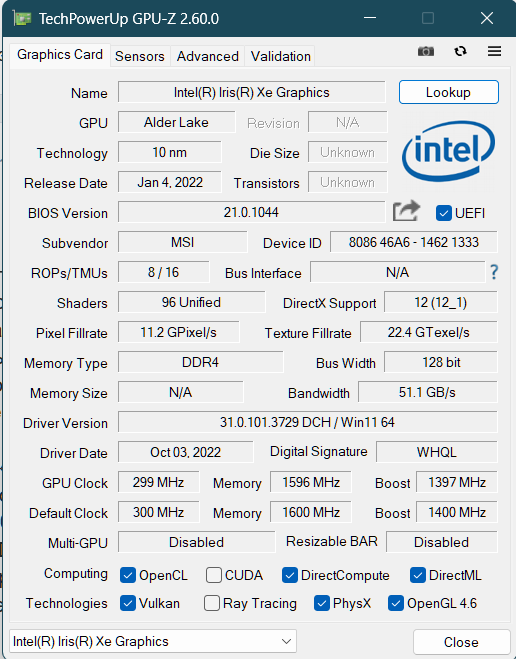This screenshot has width=516, height=659.
Task: Click the Die Size value Unknown
Action: point(348,152)
